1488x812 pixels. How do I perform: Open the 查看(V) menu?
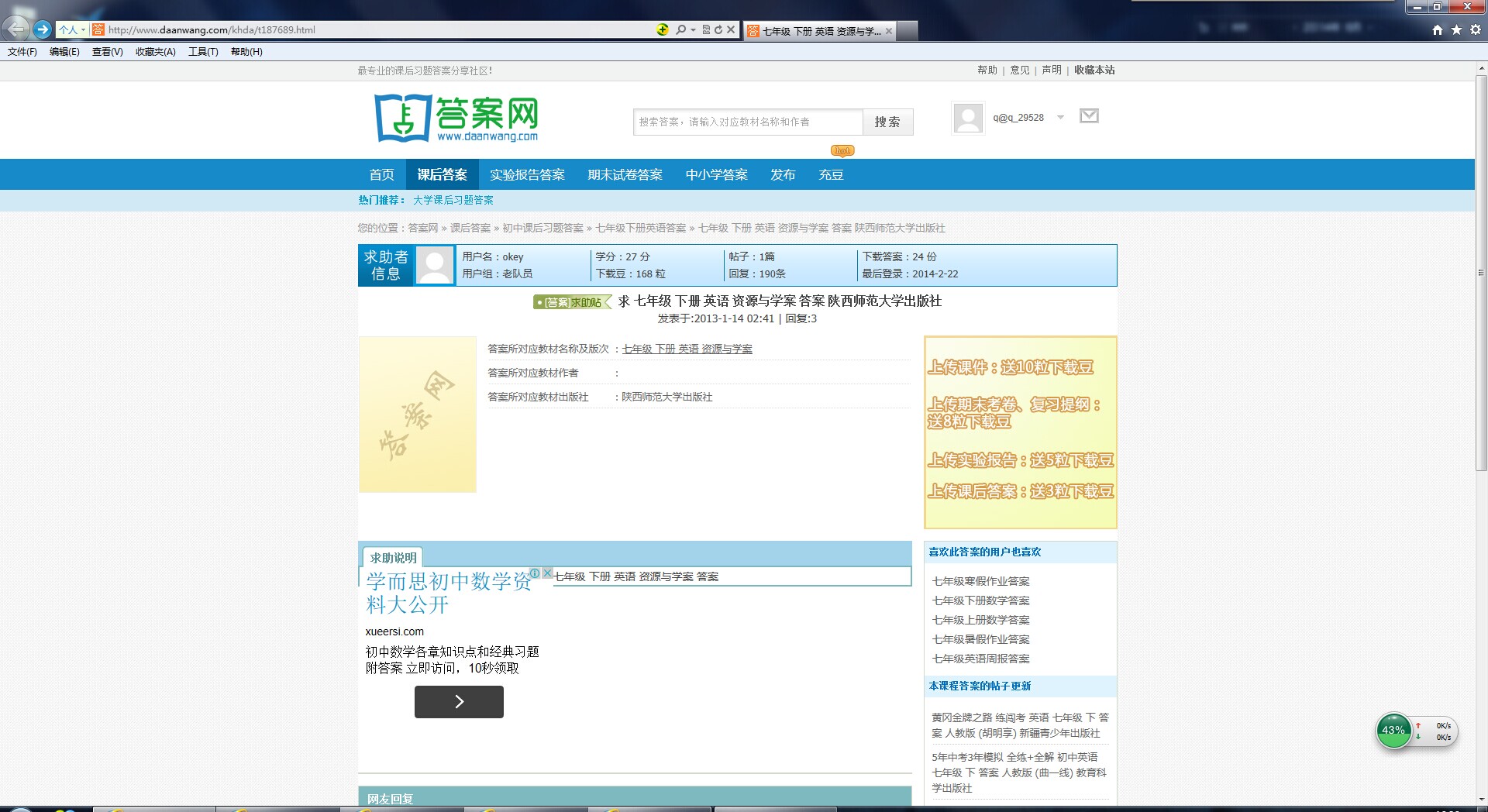click(107, 52)
